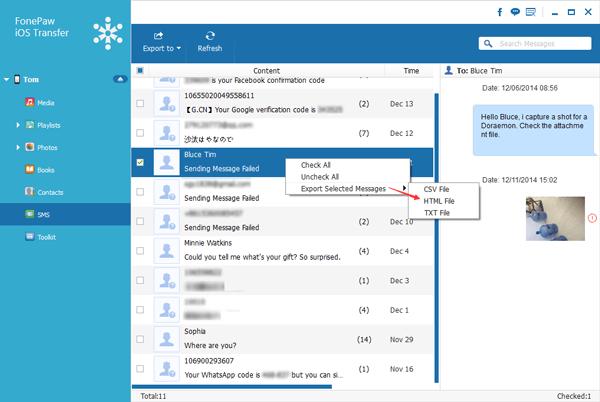Check the Dec 3 message checkbox
Viewport: 600px width, 402px height.
[x=140, y=280]
